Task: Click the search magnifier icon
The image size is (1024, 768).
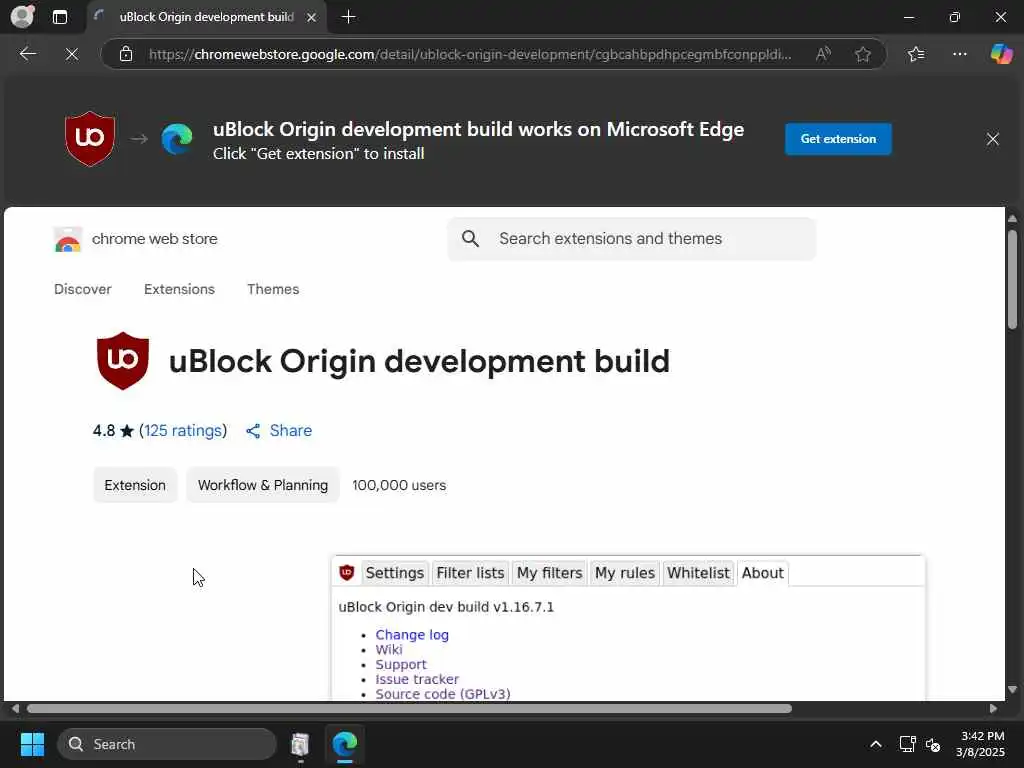Action: click(x=470, y=238)
